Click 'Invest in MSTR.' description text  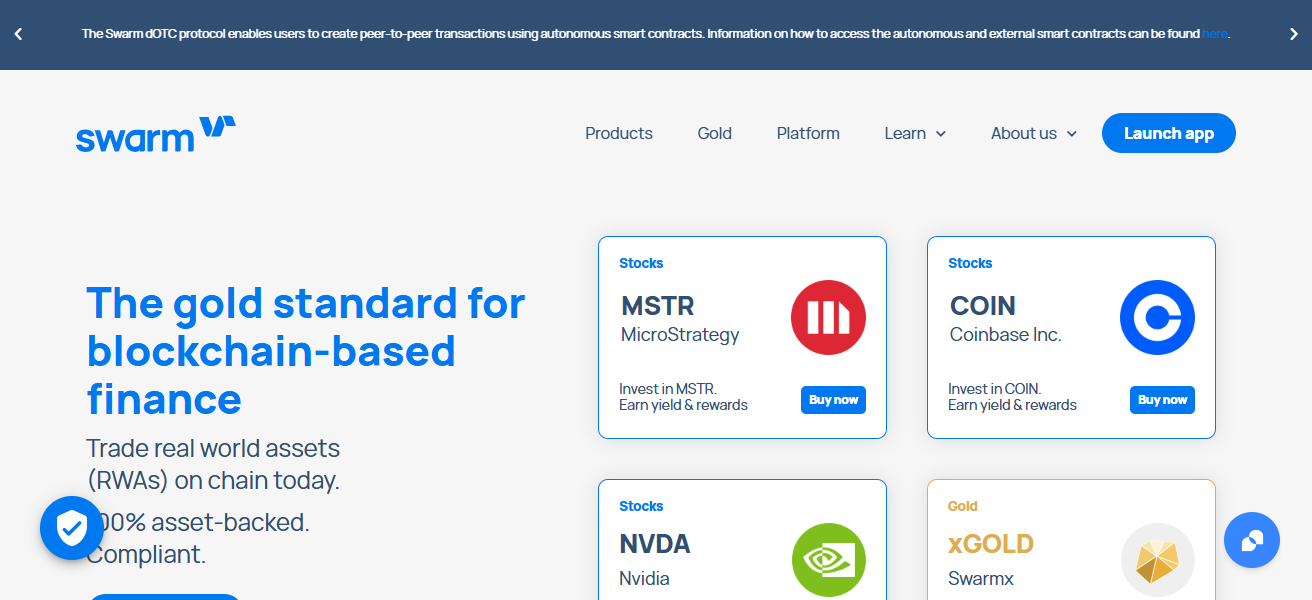pyautogui.click(x=668, y=389)
